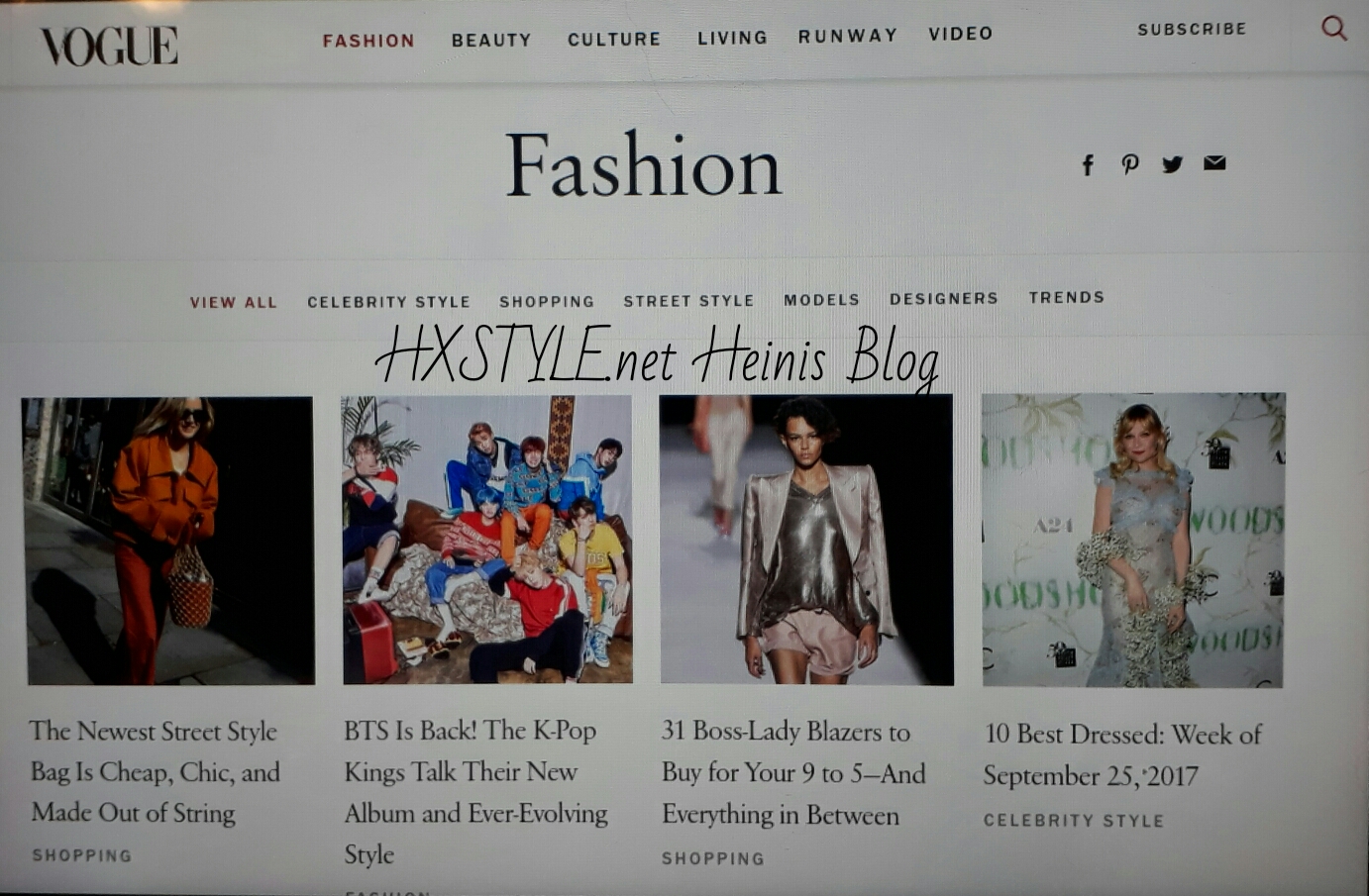Open the Video section
The image size is (1369, 896).
coord(961,34)
